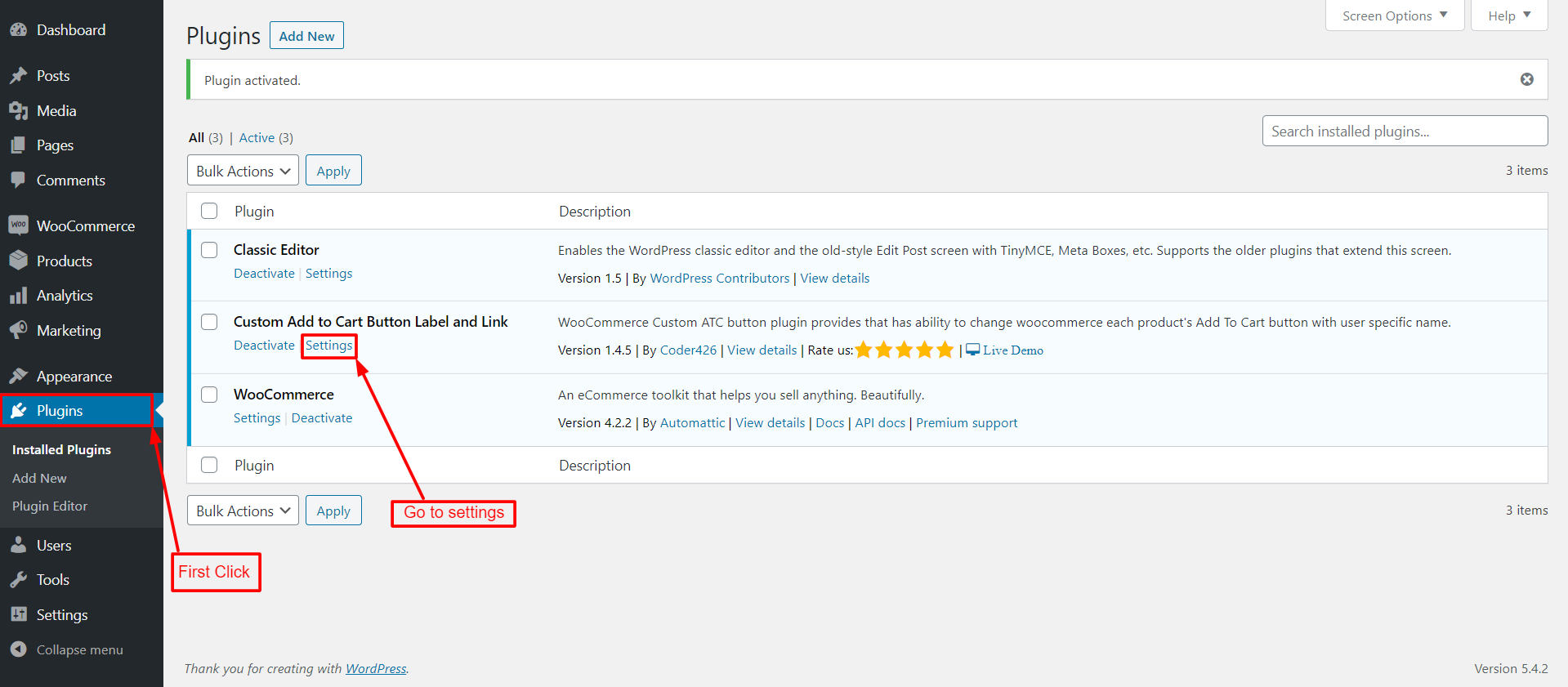Click the Comments bubble icon
1568x687 pixels.
[x=19, y=181]
